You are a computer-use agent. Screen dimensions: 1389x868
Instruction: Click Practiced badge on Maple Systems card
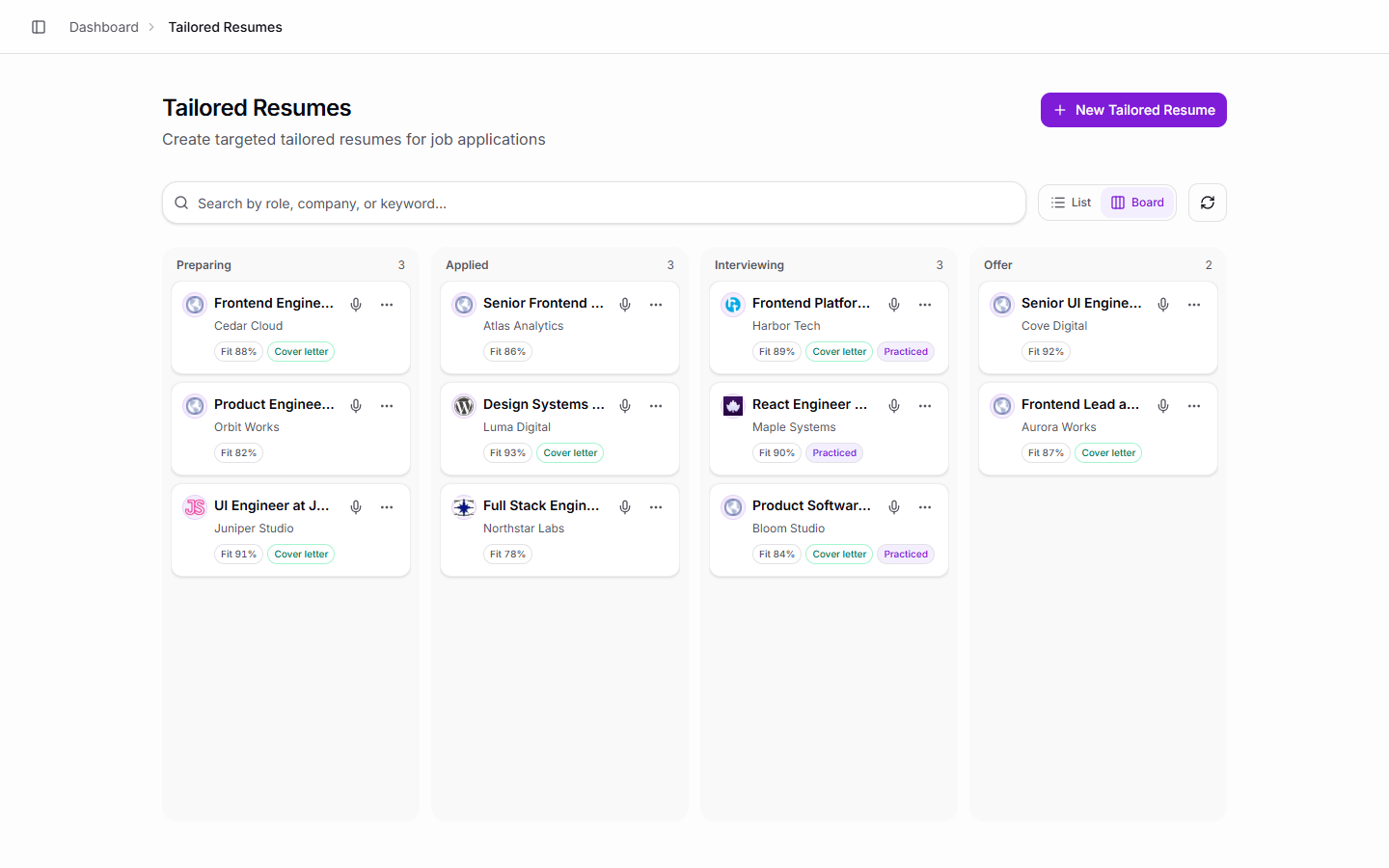pos(834,453)
